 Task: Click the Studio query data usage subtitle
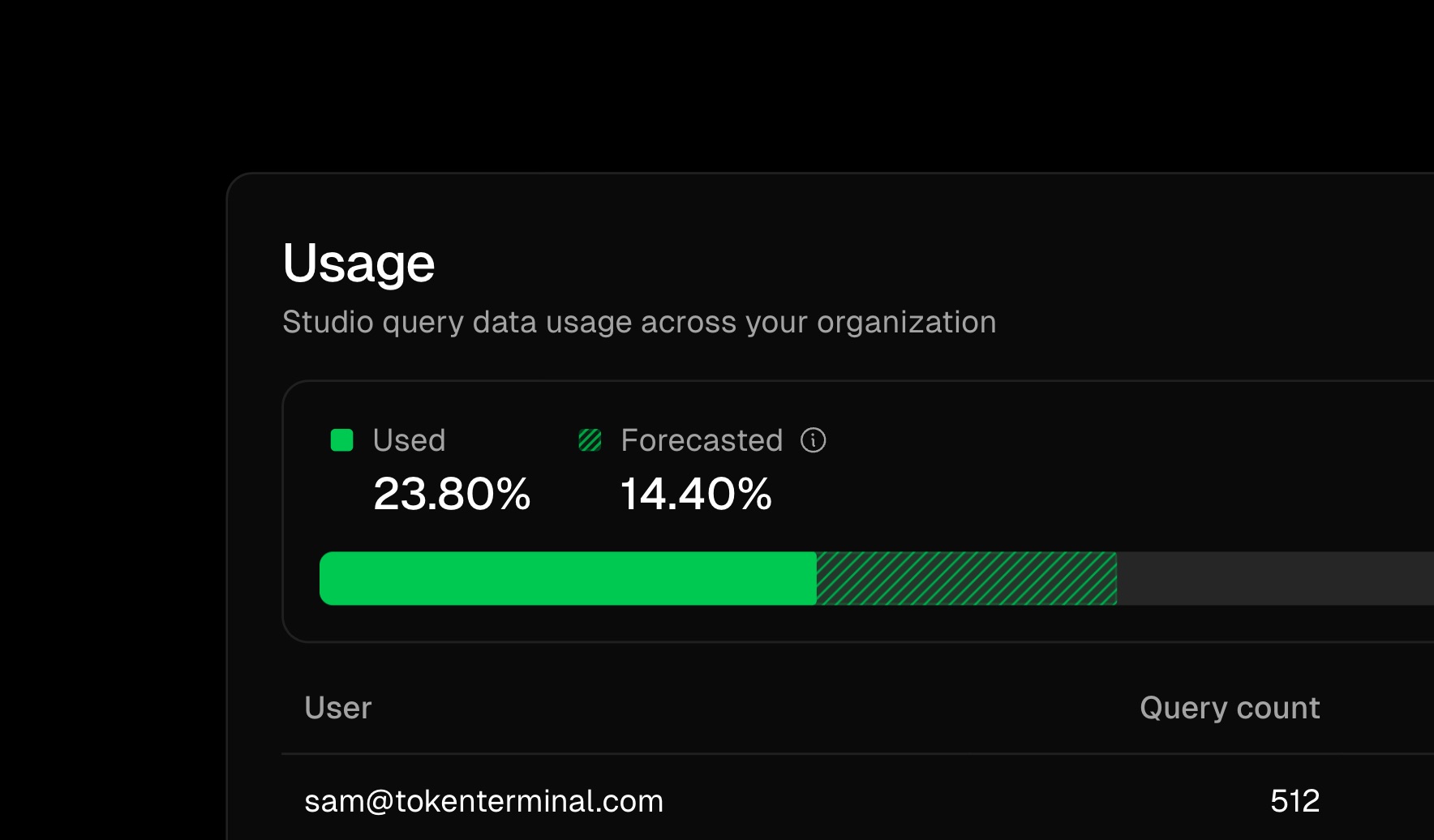(x=638, y=322)
